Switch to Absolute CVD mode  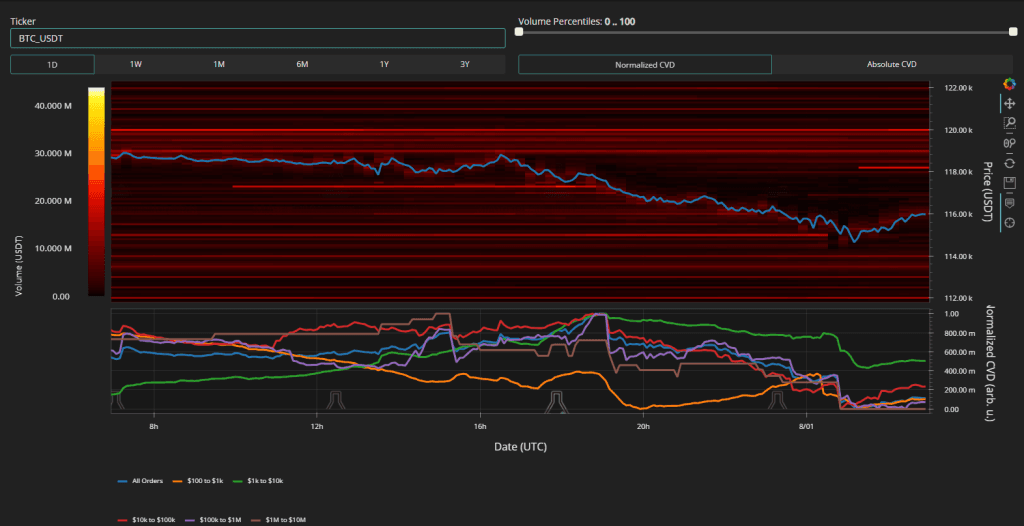pyautogui.click(x=891, y=64)
